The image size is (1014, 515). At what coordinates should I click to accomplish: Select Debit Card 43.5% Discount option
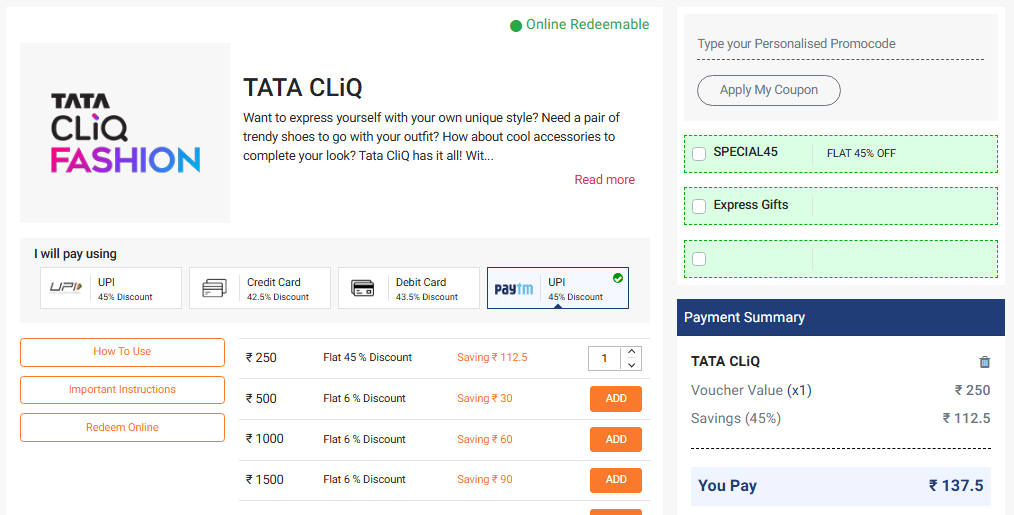(409, 288)
